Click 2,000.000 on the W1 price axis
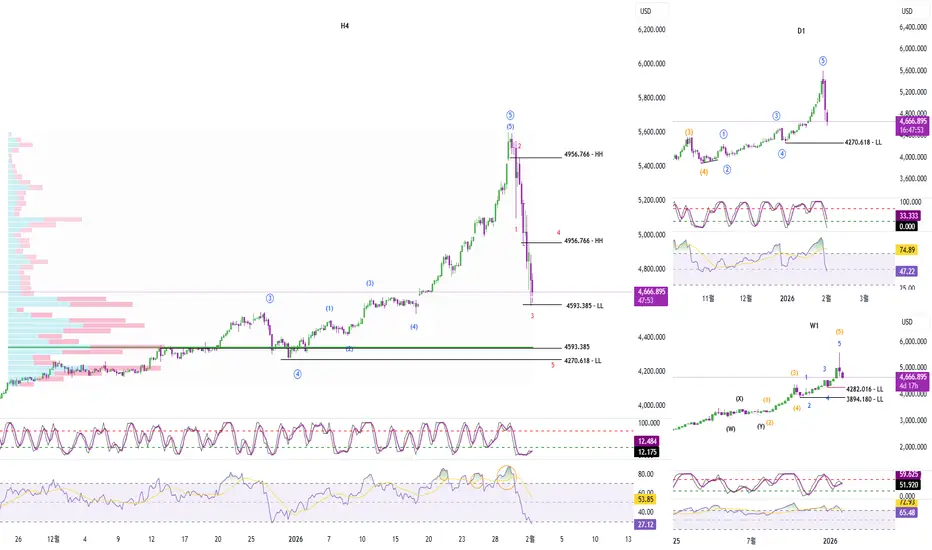The height and width of the screenshot is (550, 932). point(913,447)
